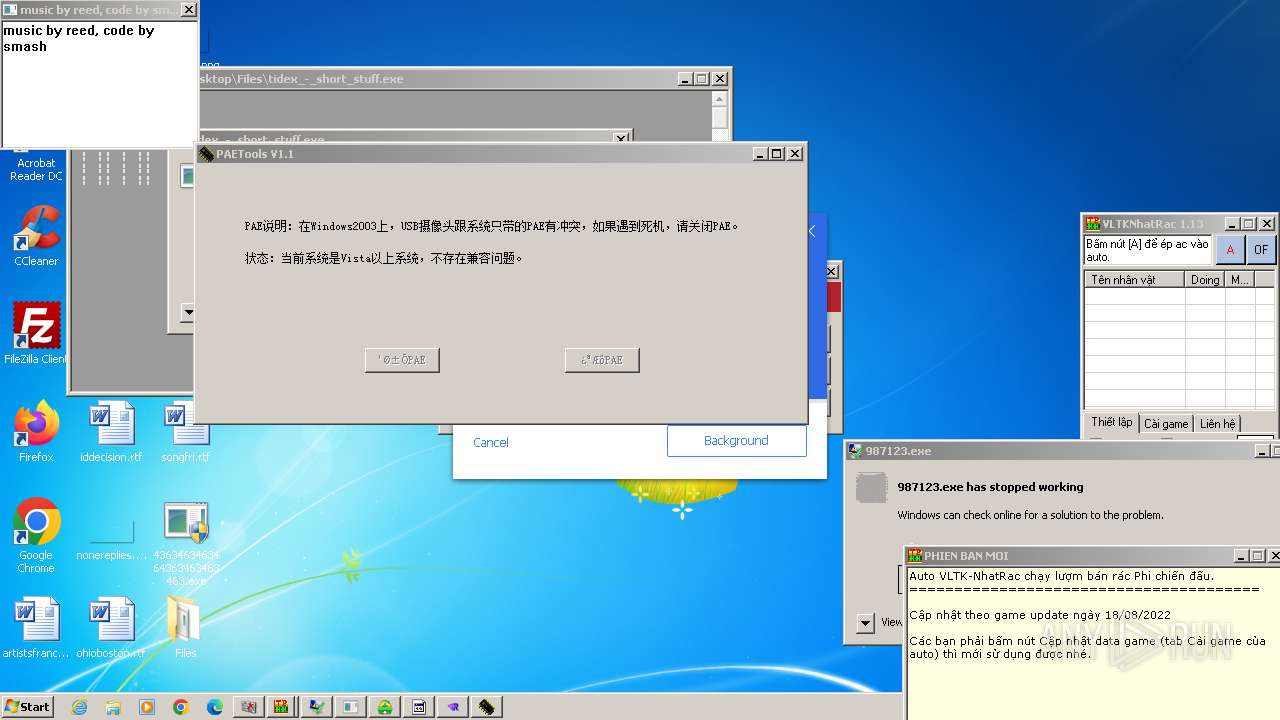Open Internet Explorer from the taskbar
Screen dimensions: 1280x720
tap(79, 707)
